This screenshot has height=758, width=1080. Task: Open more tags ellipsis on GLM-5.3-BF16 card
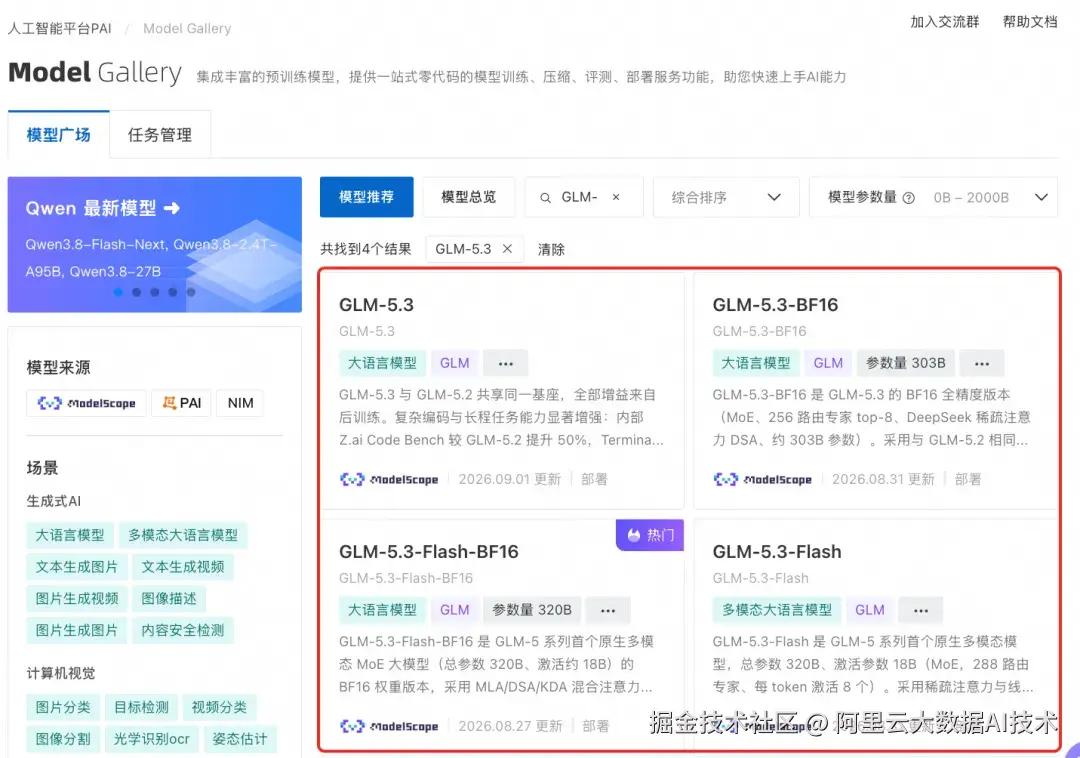982,364
